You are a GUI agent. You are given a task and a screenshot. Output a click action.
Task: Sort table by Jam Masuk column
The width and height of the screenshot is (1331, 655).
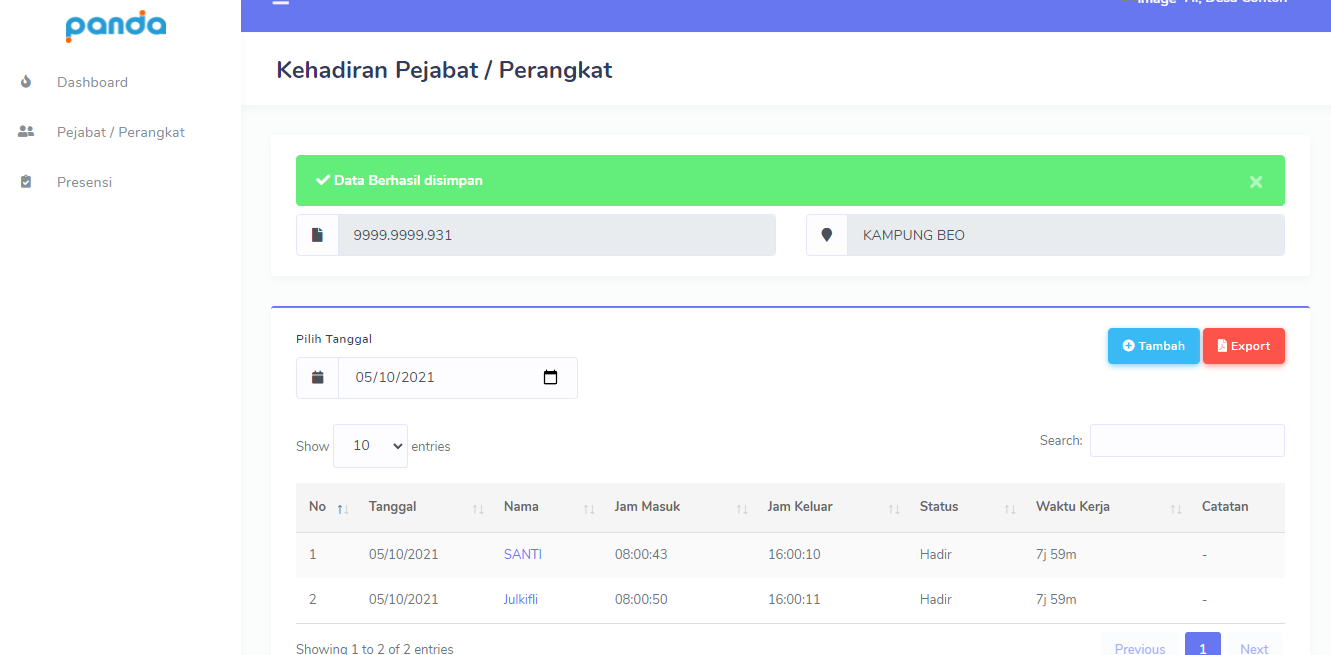(x=680, y=507)
